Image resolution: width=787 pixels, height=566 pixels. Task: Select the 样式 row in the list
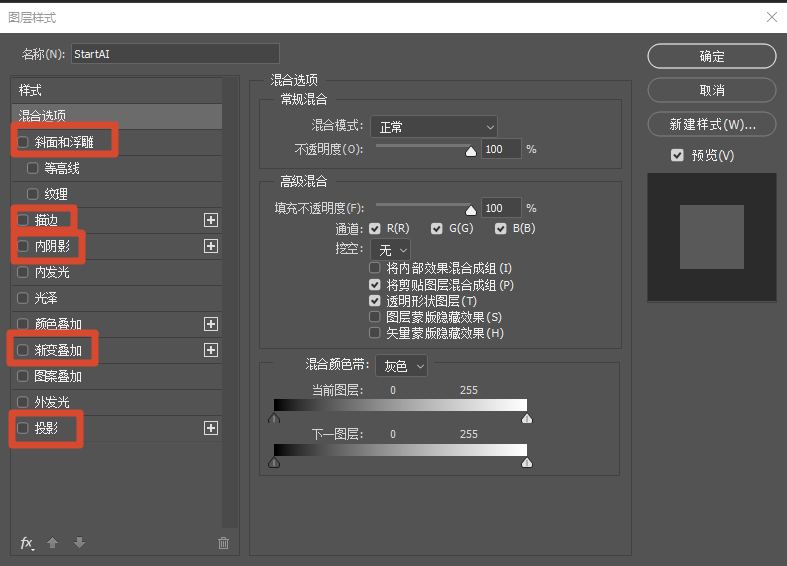pos(117,90)
